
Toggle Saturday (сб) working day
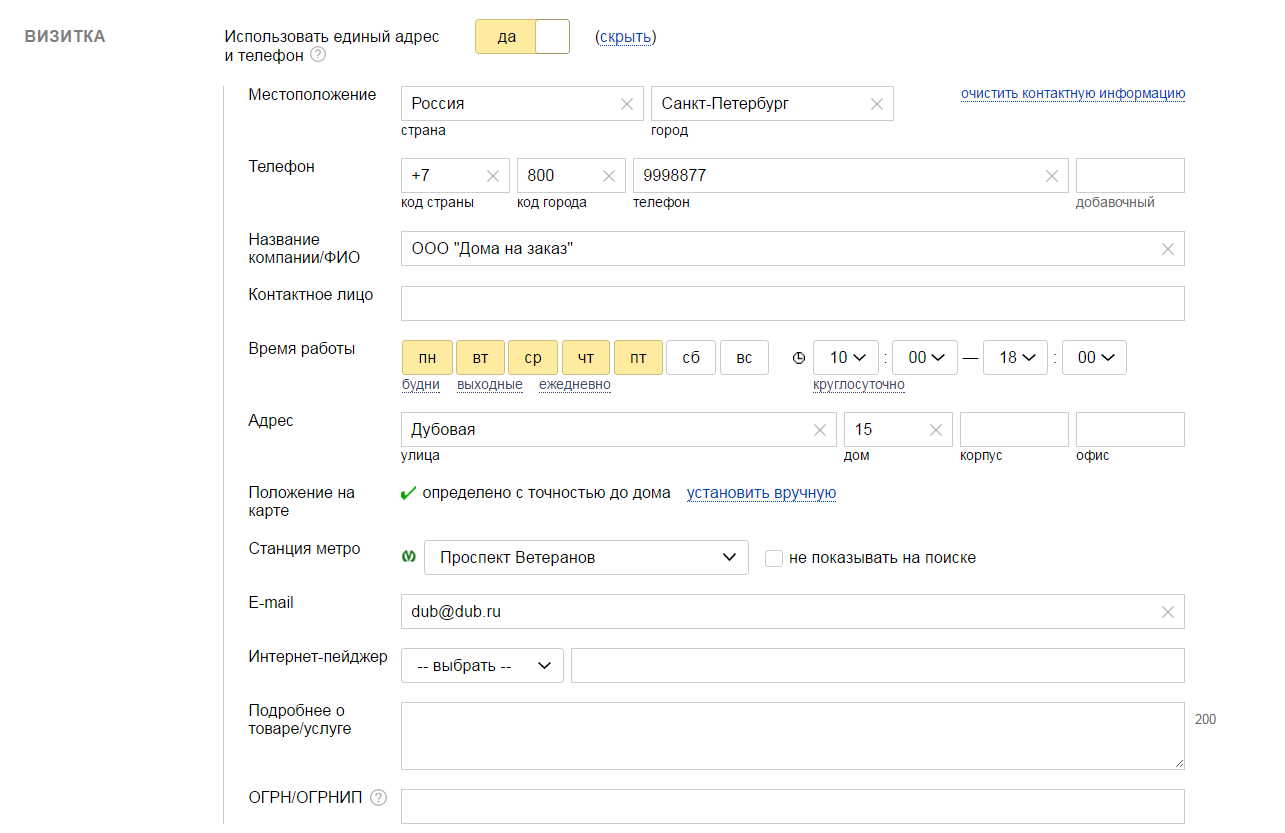click(691, 358)
